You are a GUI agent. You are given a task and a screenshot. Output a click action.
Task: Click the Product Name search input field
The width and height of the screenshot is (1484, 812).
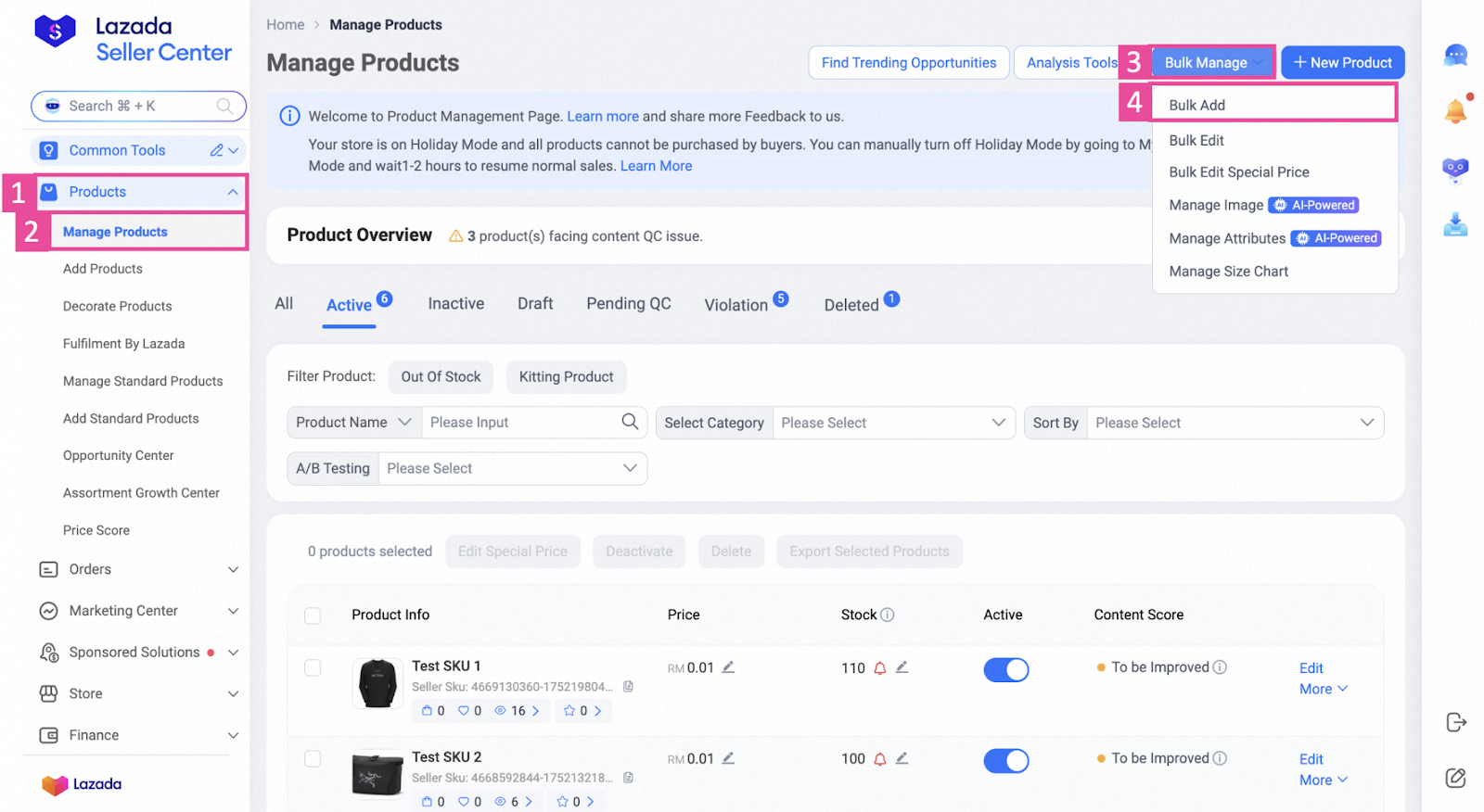pyautogui.click(x=519, y=423)
